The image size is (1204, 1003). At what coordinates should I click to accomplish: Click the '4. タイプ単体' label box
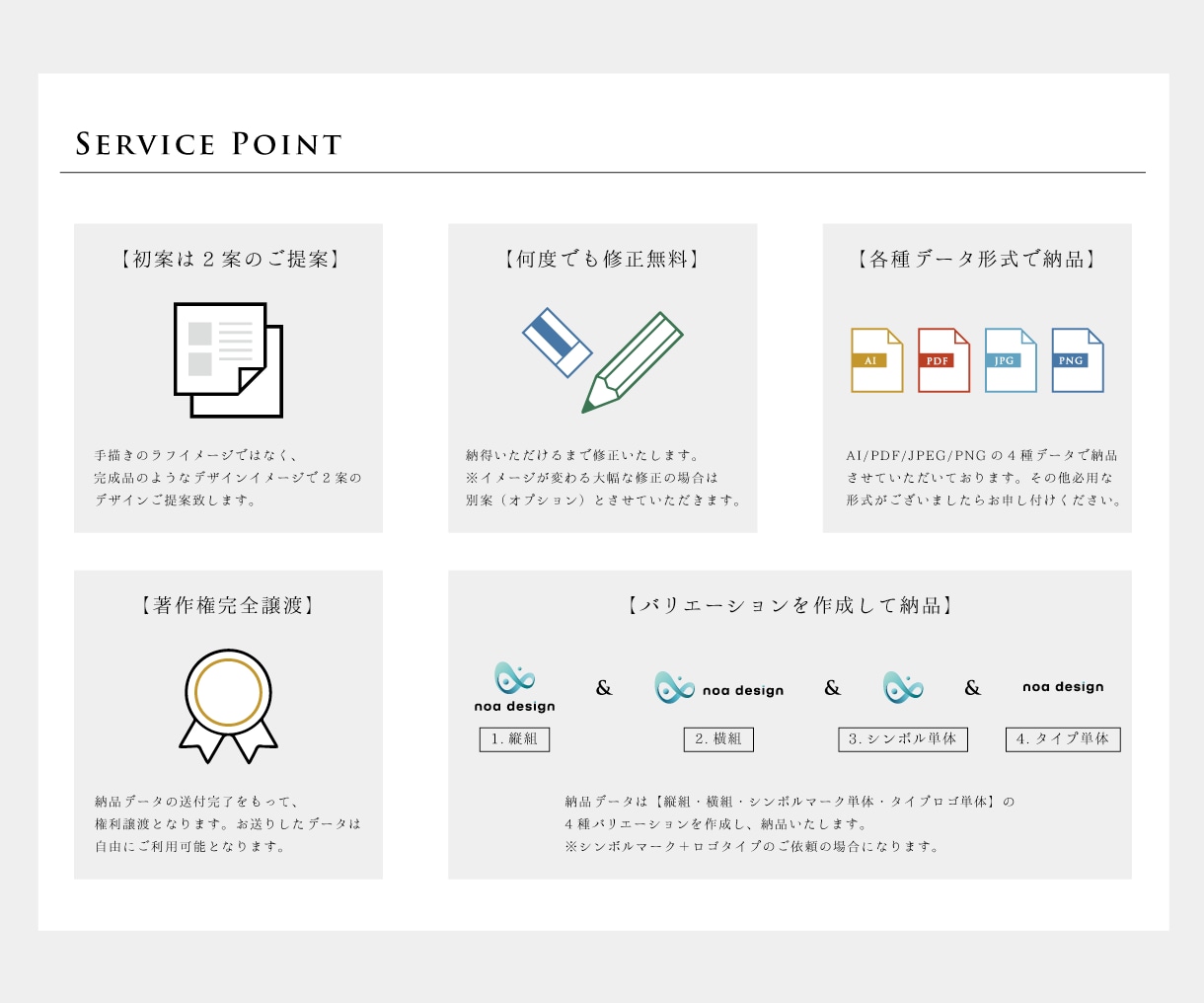tap(1063, 739)
